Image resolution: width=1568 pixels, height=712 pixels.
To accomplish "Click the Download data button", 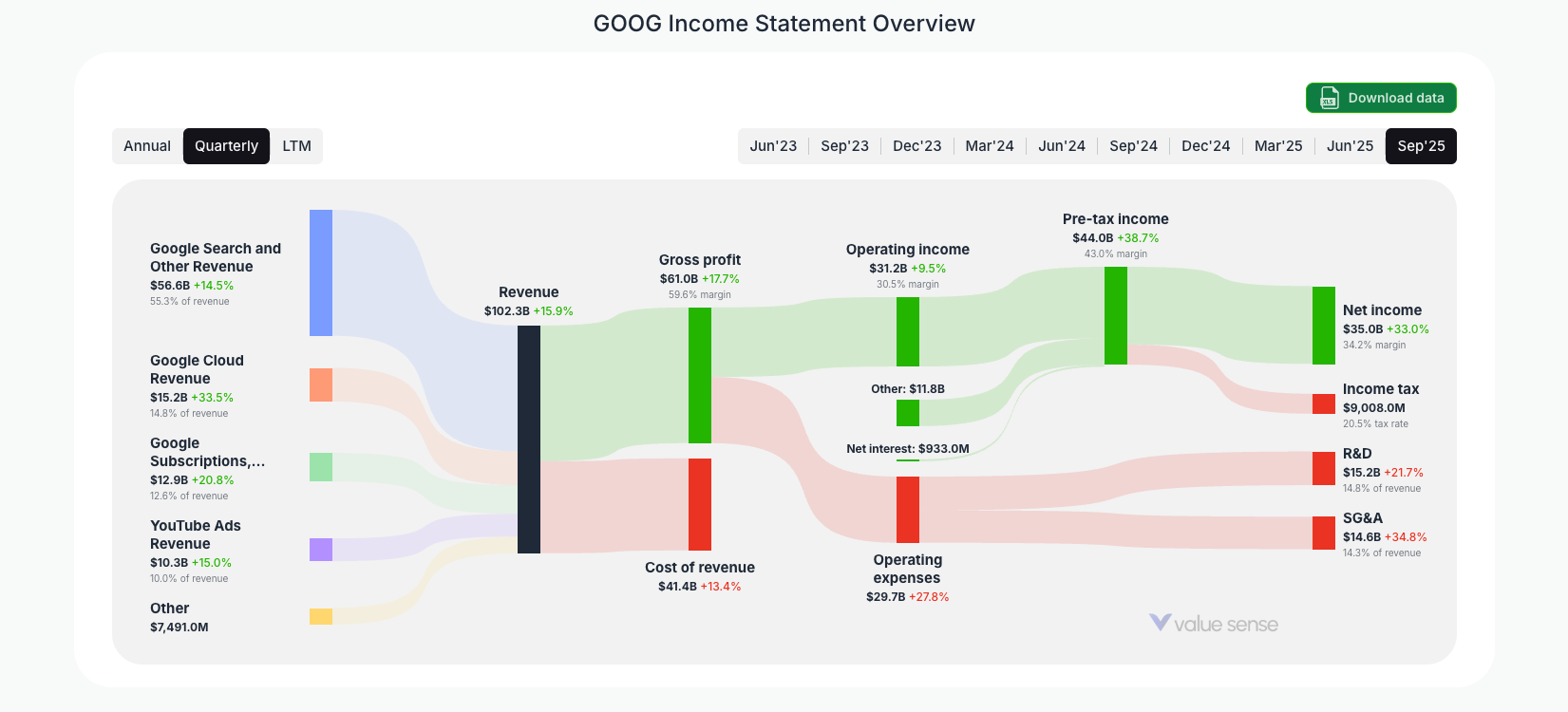I will (1381, 98).
